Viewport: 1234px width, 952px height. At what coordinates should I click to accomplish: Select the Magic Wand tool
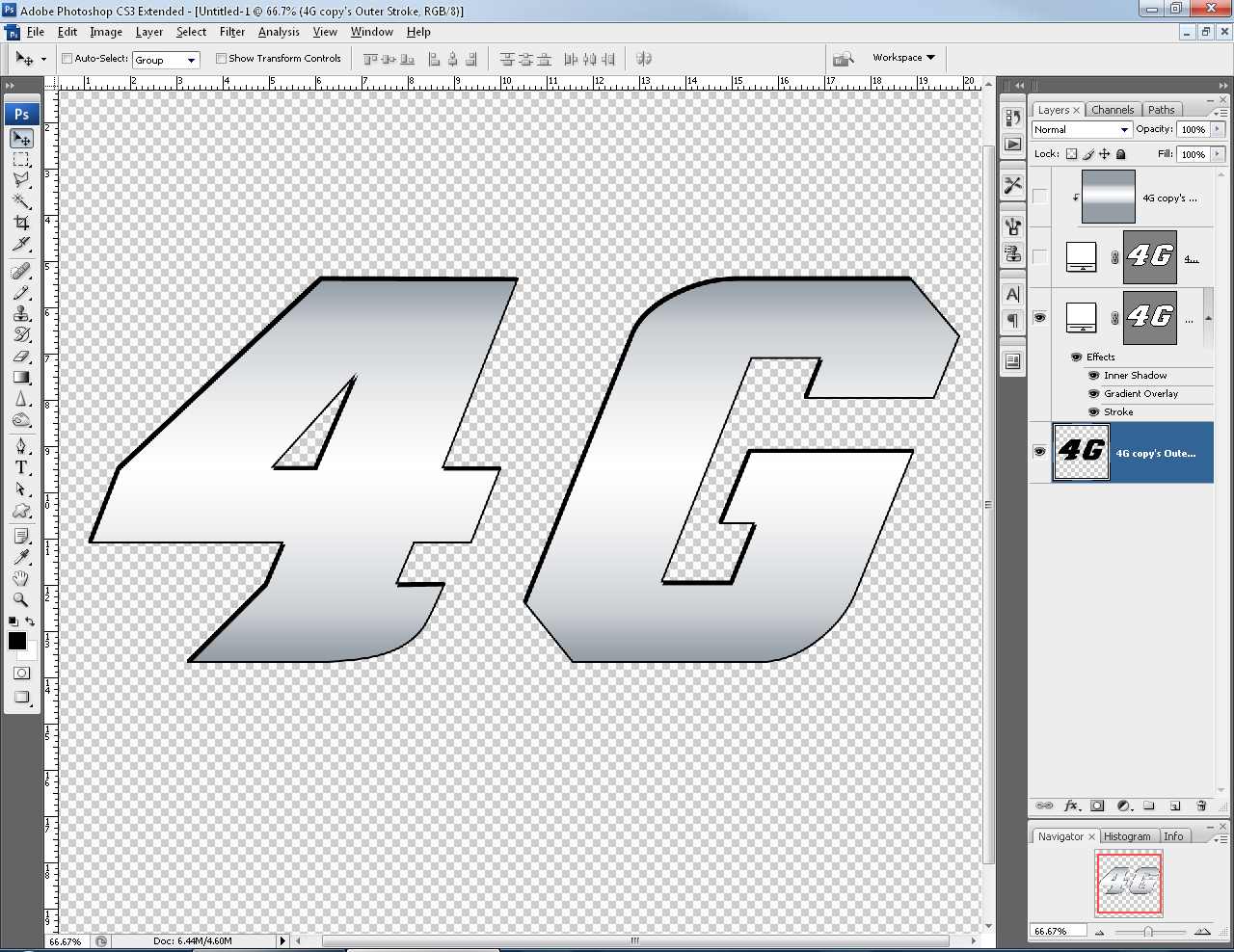point(21,201)
